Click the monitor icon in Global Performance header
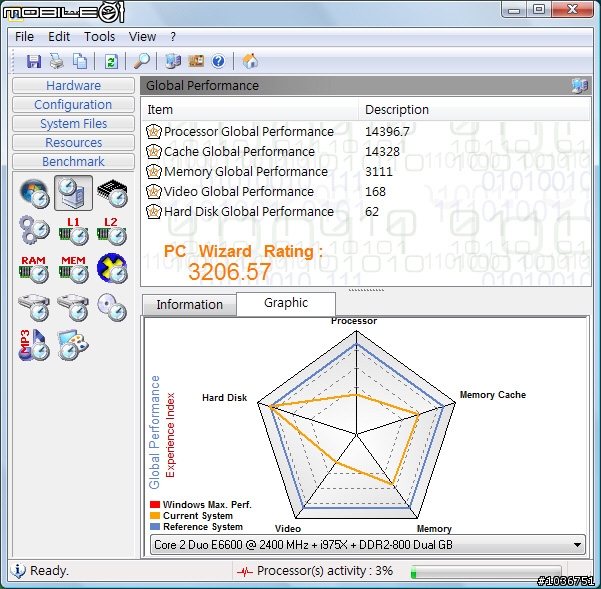 click(580, 85)
